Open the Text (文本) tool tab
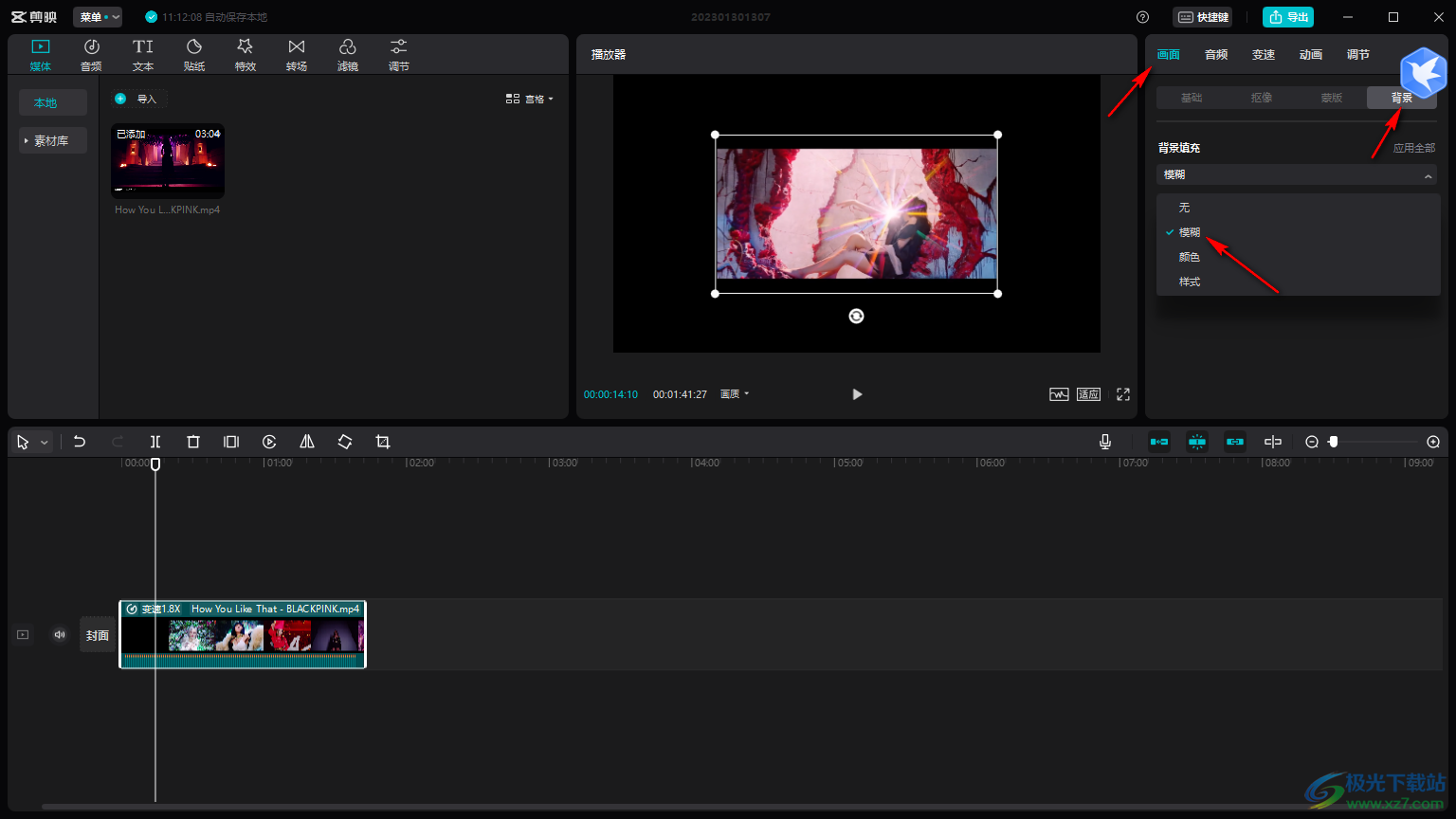The image size is (1456, 819). point(143,55)
